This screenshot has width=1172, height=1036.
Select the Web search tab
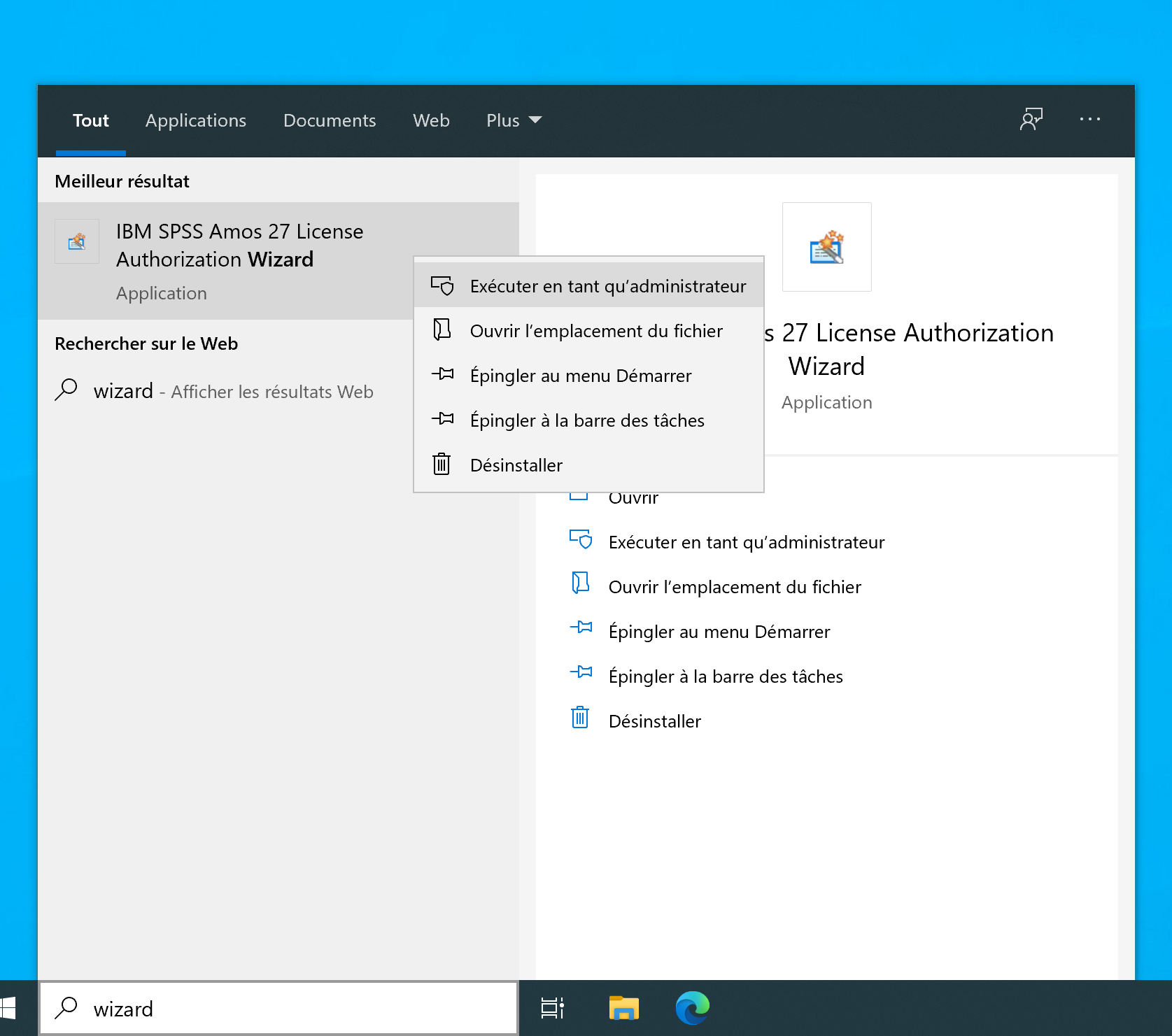[x=431, y=120]
